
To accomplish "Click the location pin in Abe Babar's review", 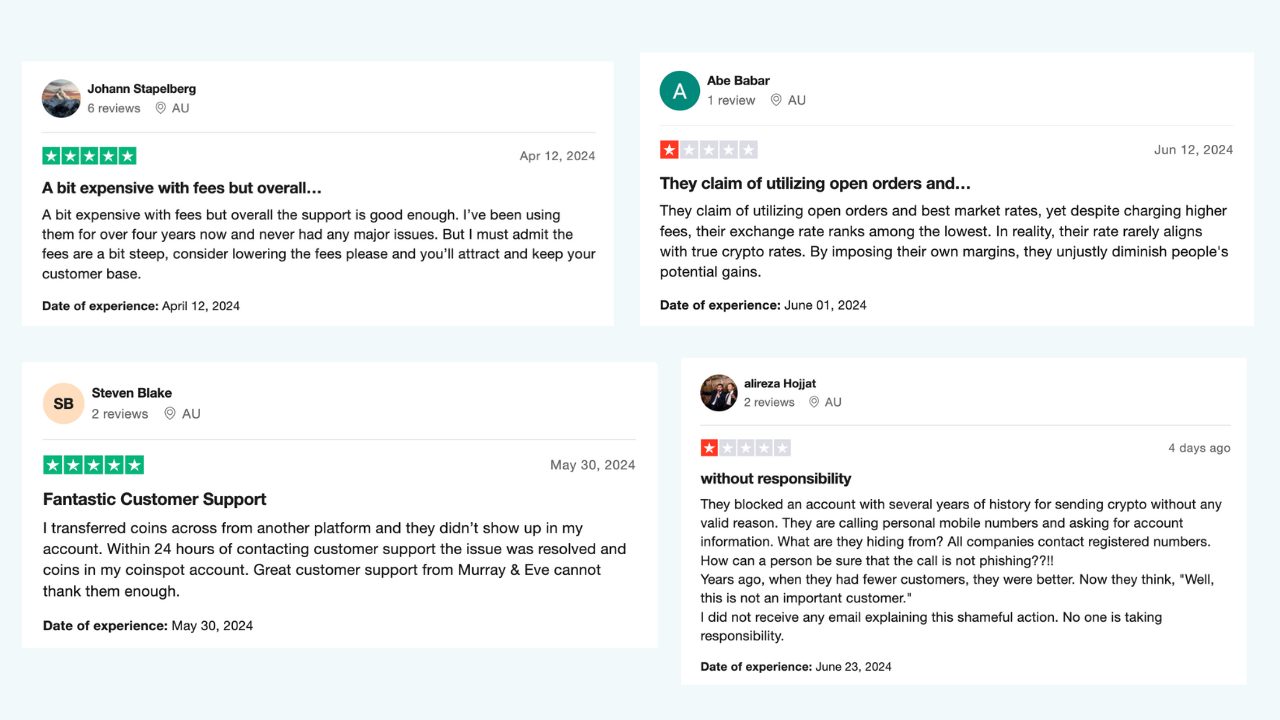I will [x=776, y=100].
